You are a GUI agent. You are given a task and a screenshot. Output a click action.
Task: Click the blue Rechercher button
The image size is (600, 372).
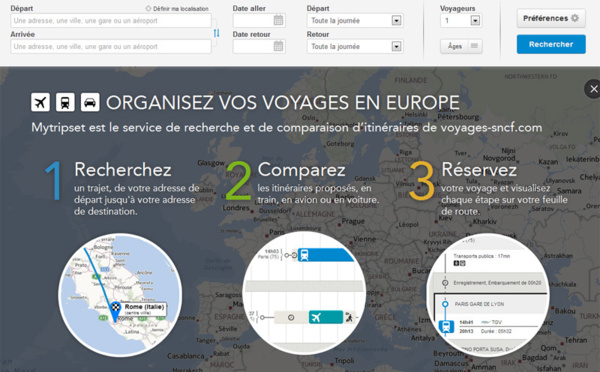(551, 44)
